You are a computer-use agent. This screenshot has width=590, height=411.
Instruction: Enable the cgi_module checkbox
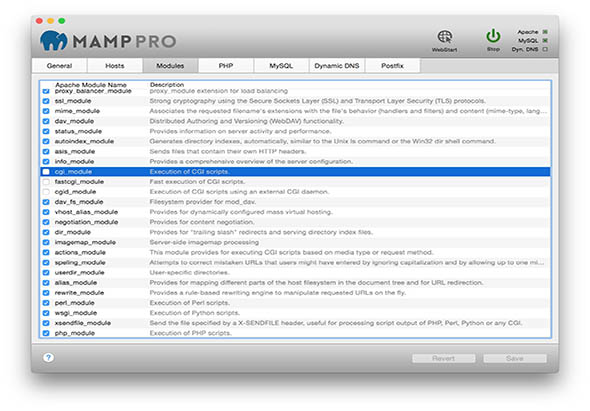click(46, 172)
